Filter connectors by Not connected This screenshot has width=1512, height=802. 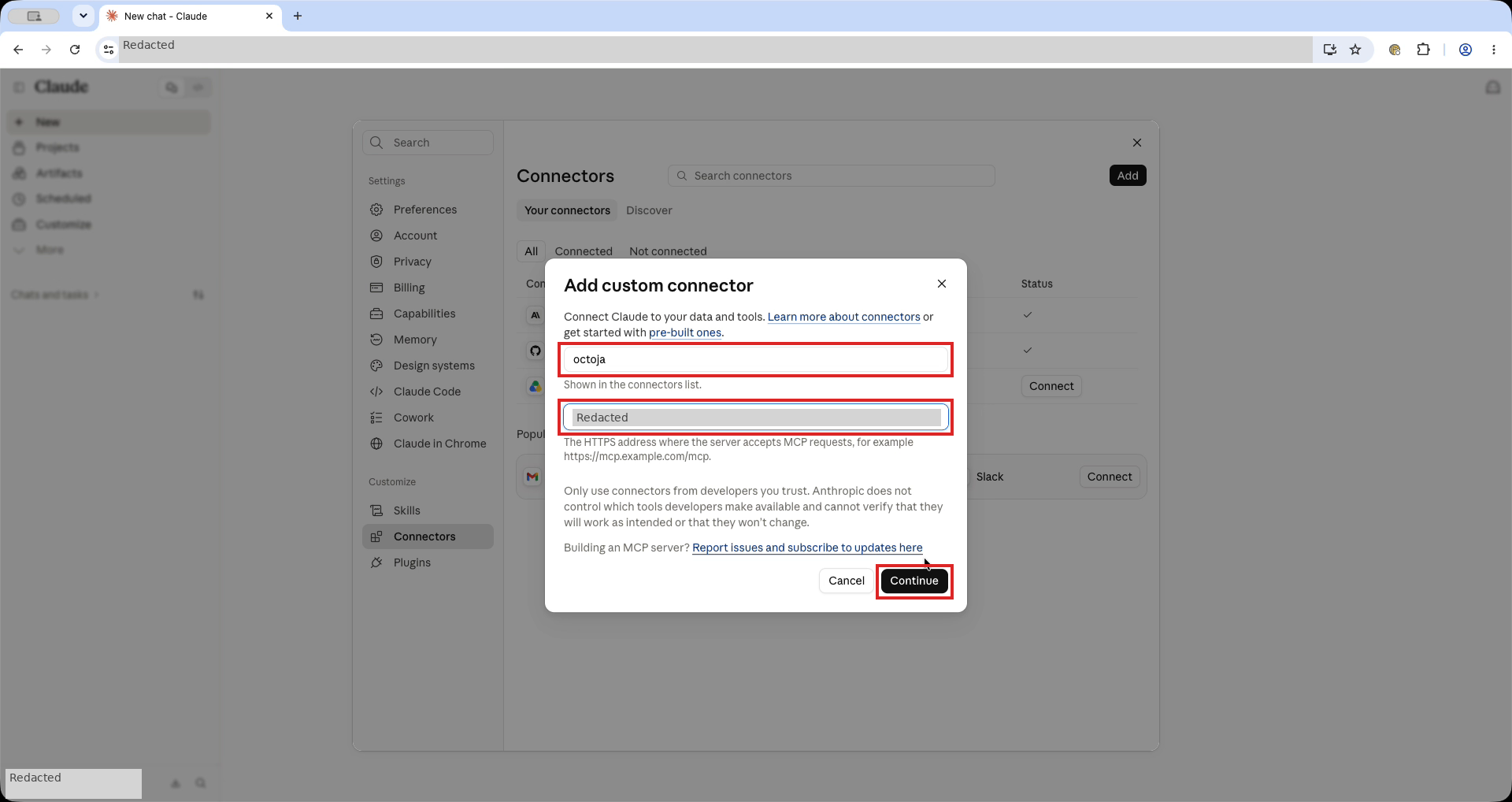(x=668, y=251)
